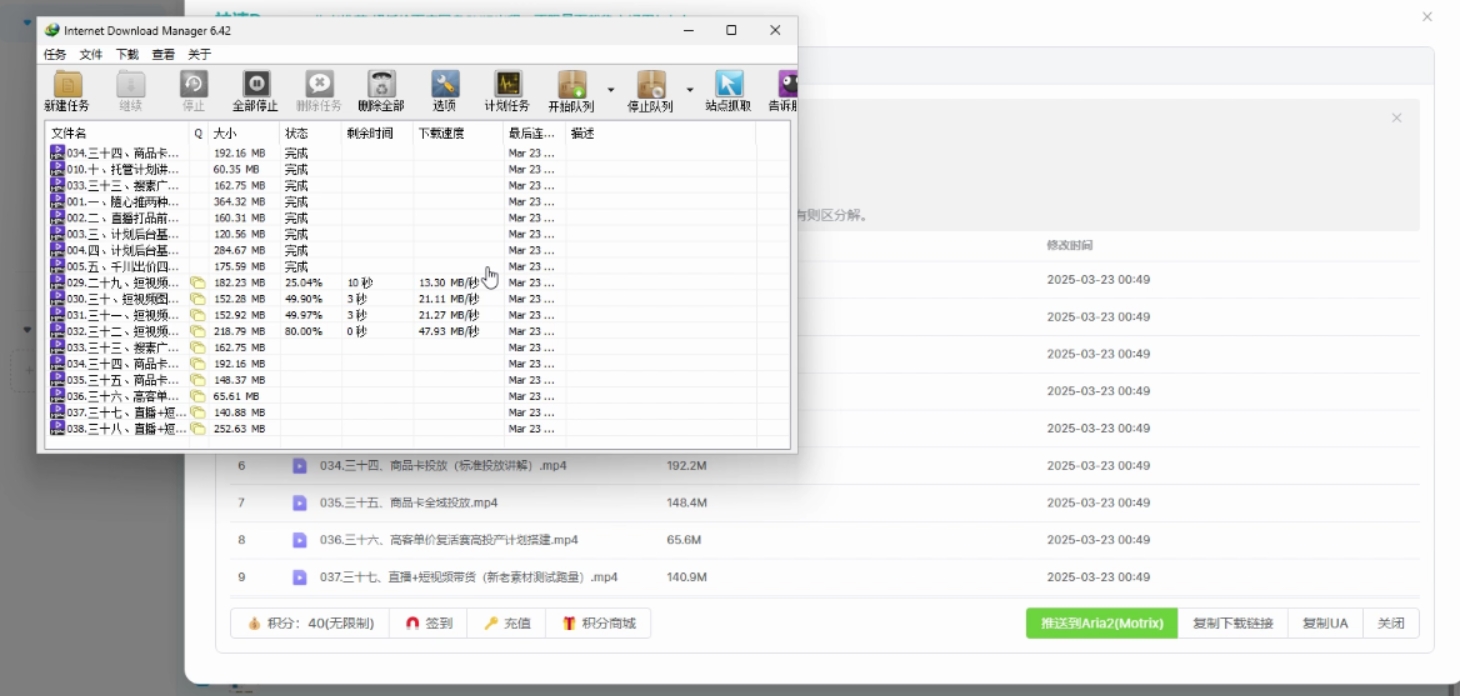Image resolution: width=1460 pixels, height=696 pixels.
Task: Open the 关于 menu
Action: tap(199, 55)
